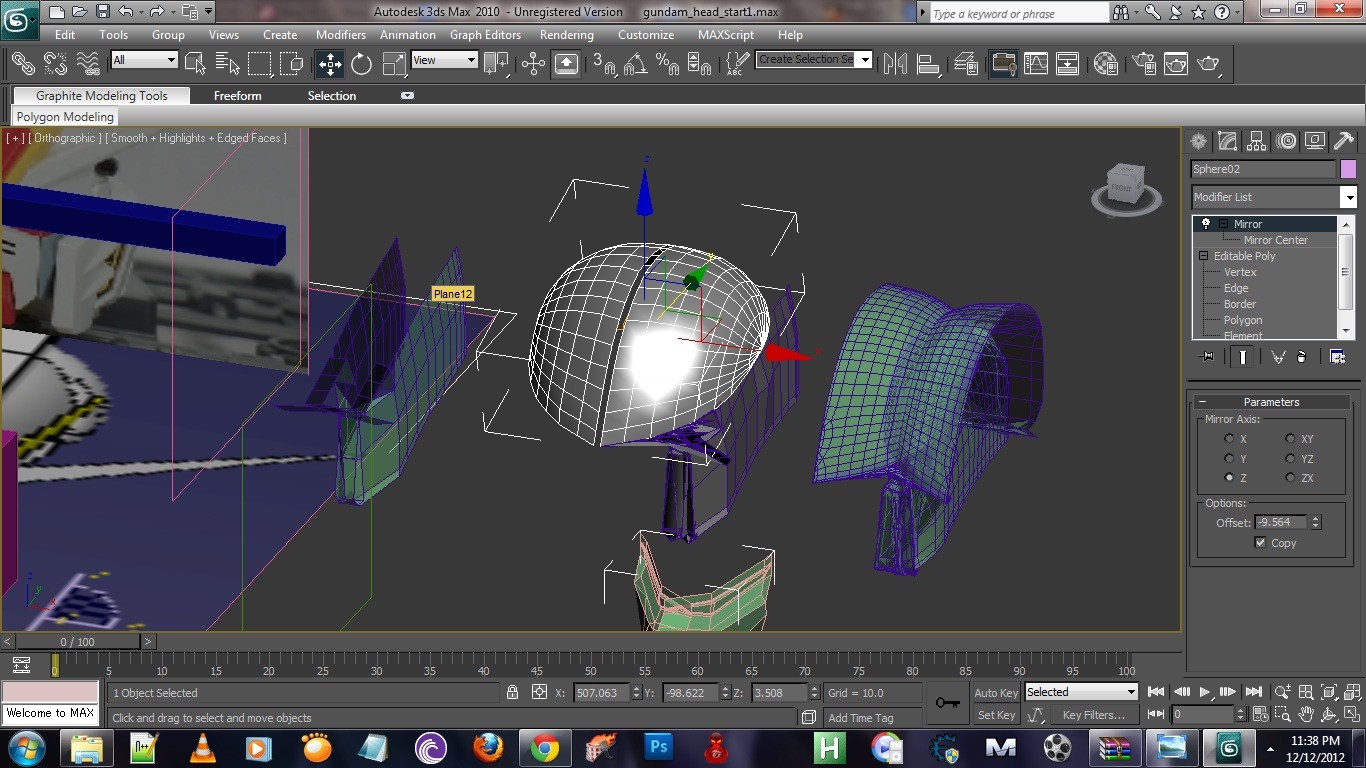Viewport: 1366px width, 768px height.
Task: Uncheck the Copy checkbox in Options
Action: coord(1260,543)
